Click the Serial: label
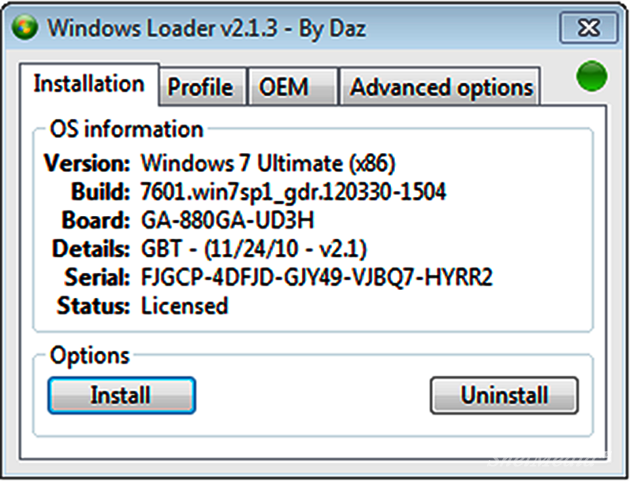Image resolution: width=630 pixels, height=481 pixels. pyautogui.click(x=97, y=277)
